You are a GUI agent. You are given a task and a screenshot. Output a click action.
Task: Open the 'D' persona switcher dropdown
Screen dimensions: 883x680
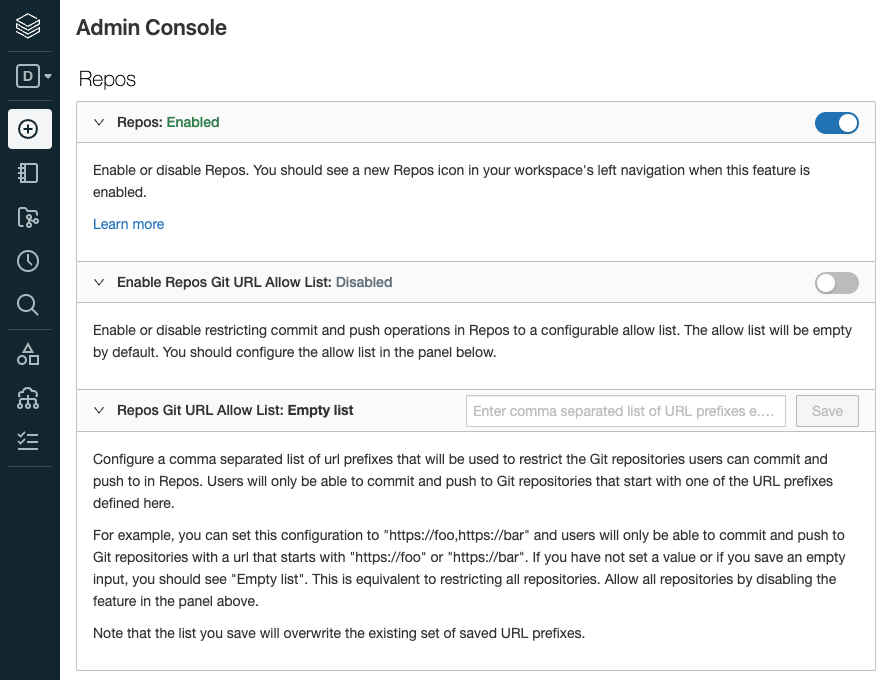click(34, 76)
